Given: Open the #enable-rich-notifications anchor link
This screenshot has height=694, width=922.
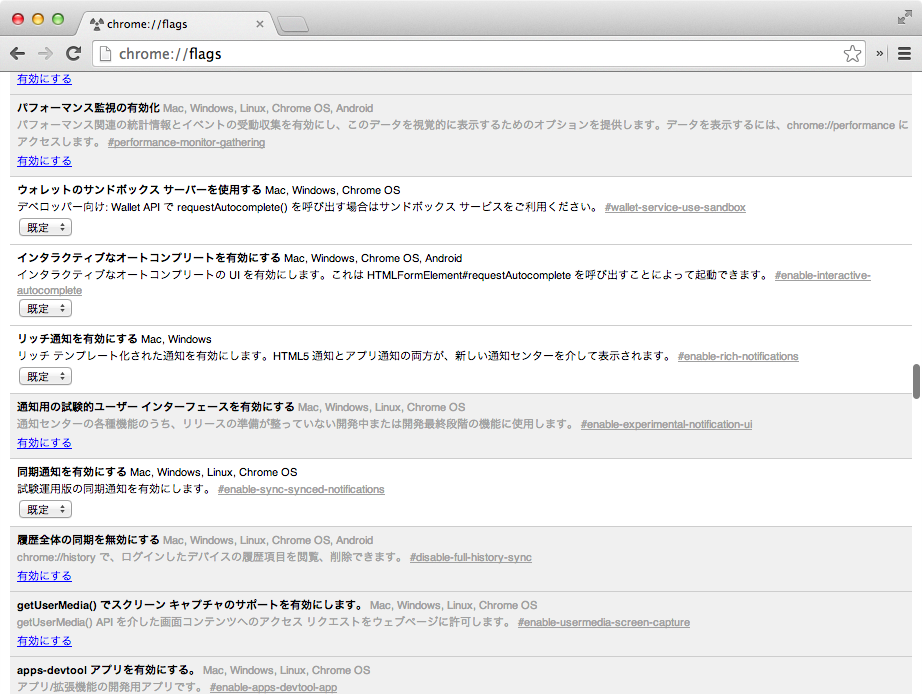Looking at the screenshot, I should [738, 356].
